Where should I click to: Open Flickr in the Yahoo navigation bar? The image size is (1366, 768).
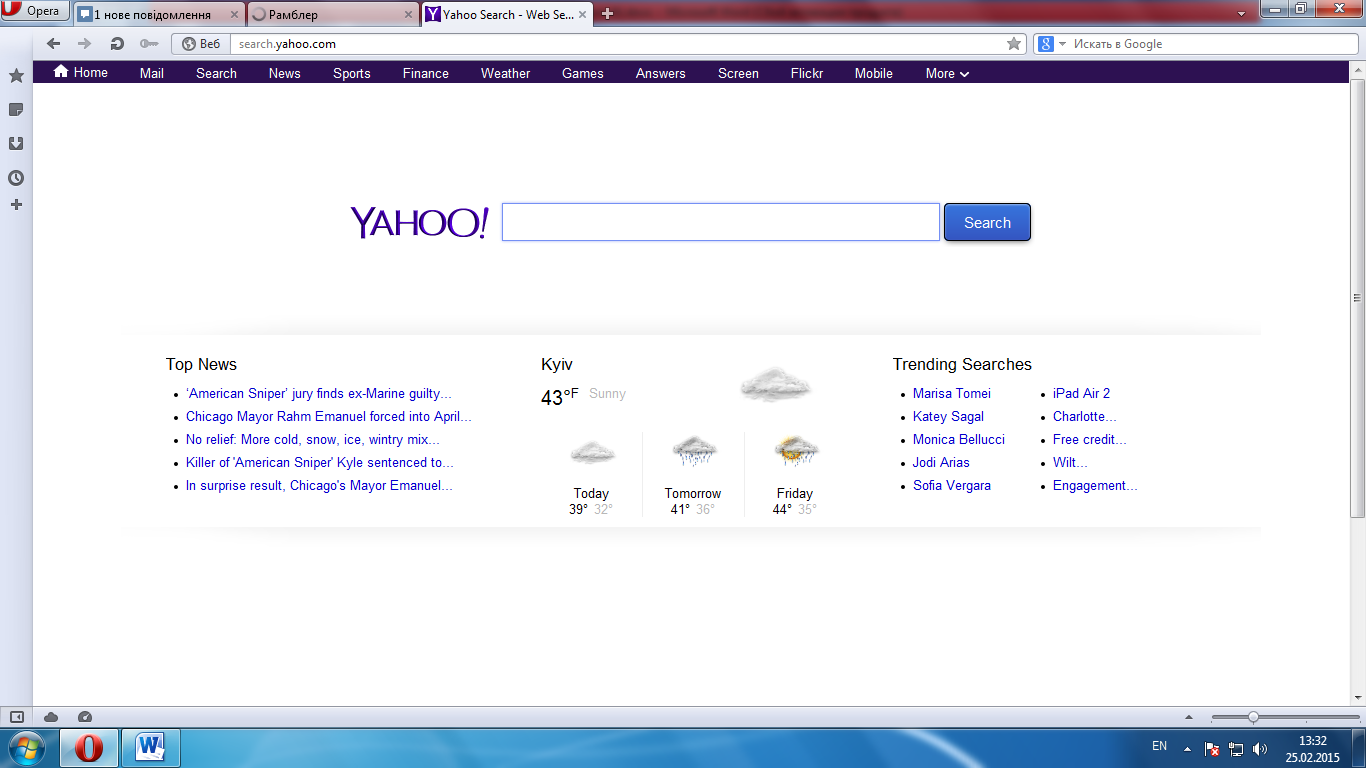pyautogui.click(x=807, y=73)
